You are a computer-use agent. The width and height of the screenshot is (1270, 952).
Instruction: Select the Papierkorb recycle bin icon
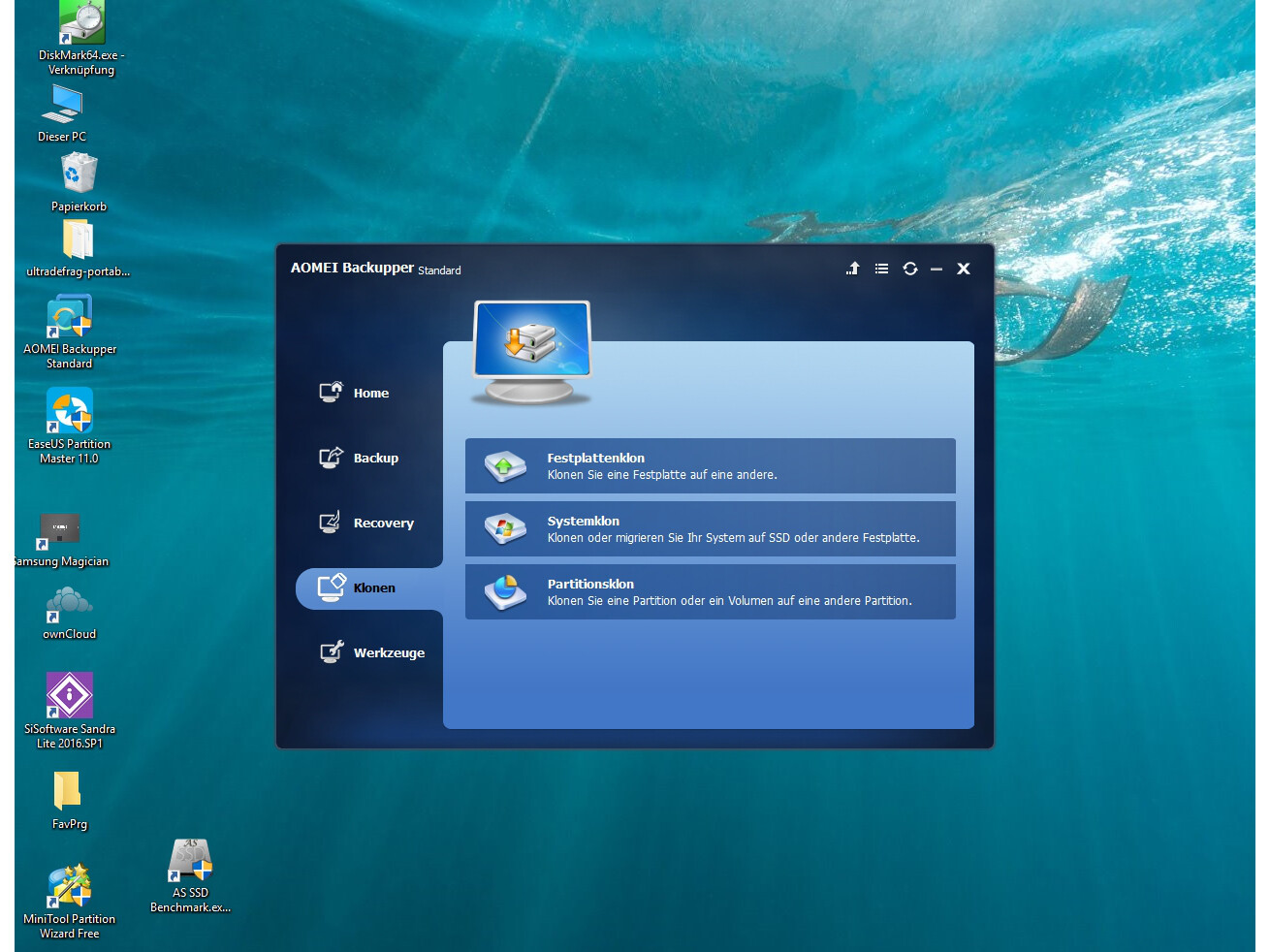pos(79,182)
